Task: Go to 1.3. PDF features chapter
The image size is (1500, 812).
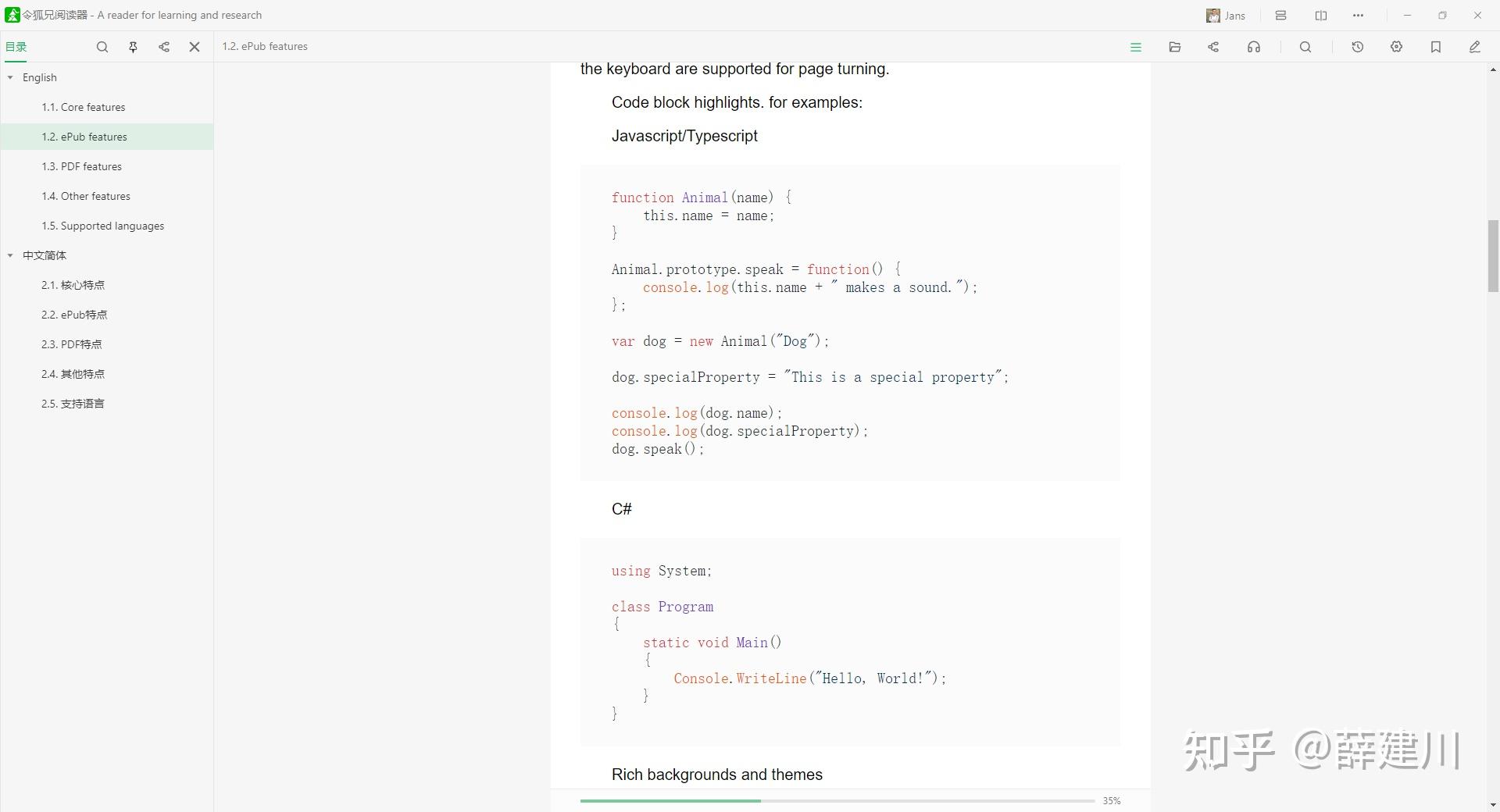Action: click(x=82, y=166)
